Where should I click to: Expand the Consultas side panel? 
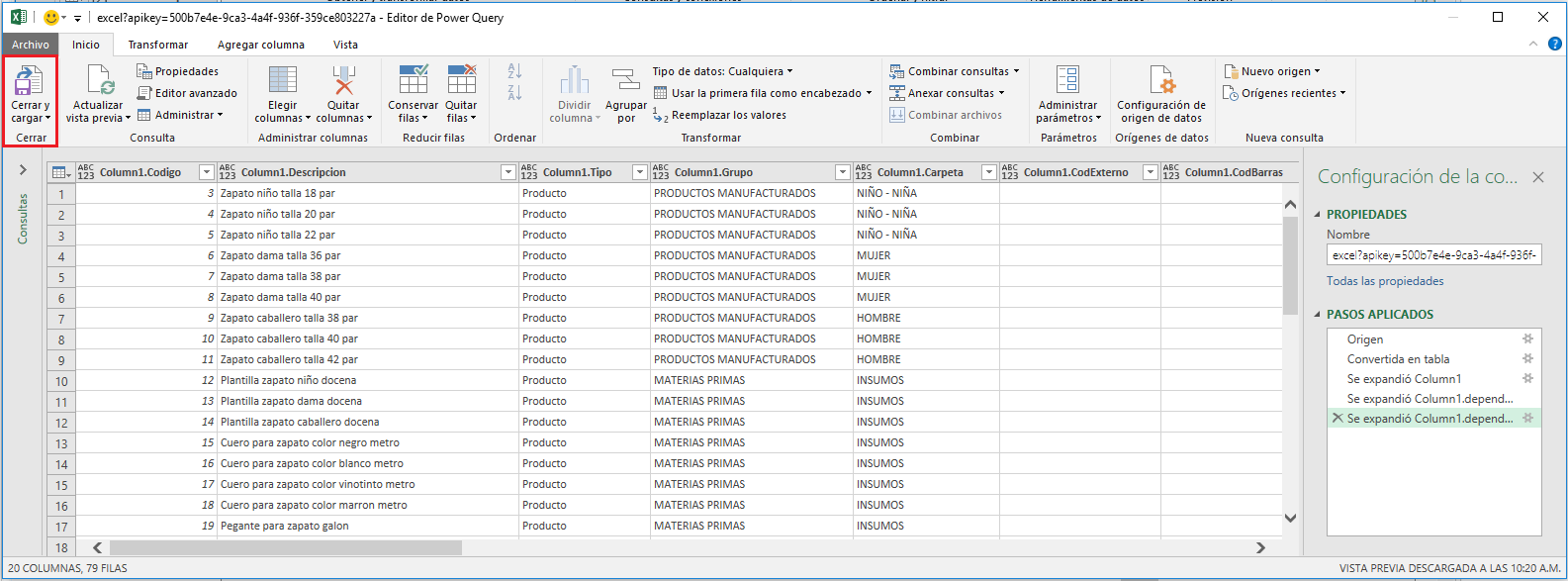tap(23, 170)
